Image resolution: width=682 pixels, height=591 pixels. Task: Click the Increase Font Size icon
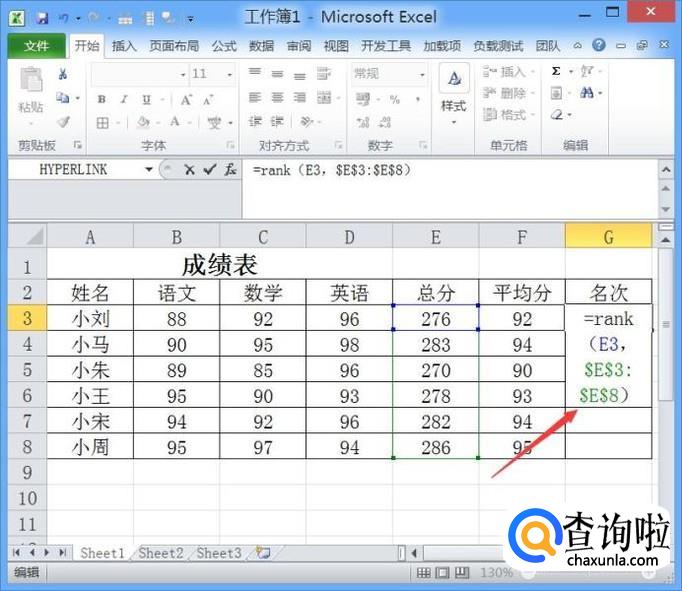click(x=186, y=100)
